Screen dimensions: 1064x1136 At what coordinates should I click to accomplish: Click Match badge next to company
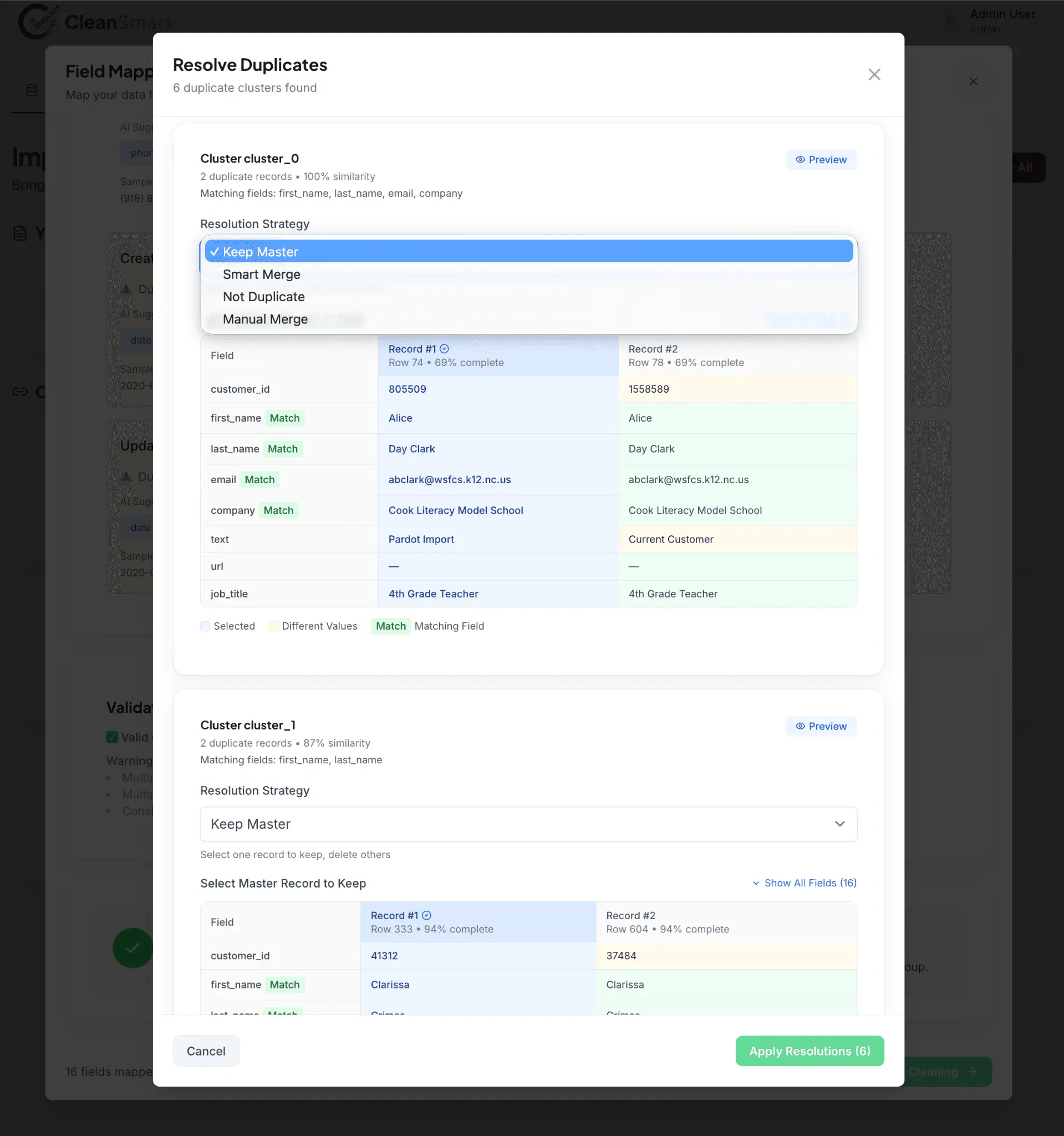tap(278, 511)
